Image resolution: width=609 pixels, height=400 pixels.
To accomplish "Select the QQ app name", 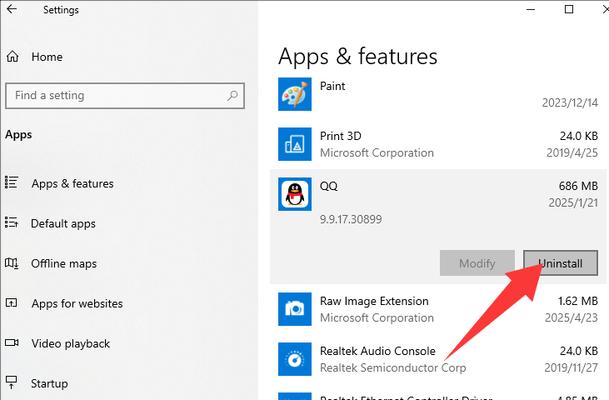I will 329,186.
